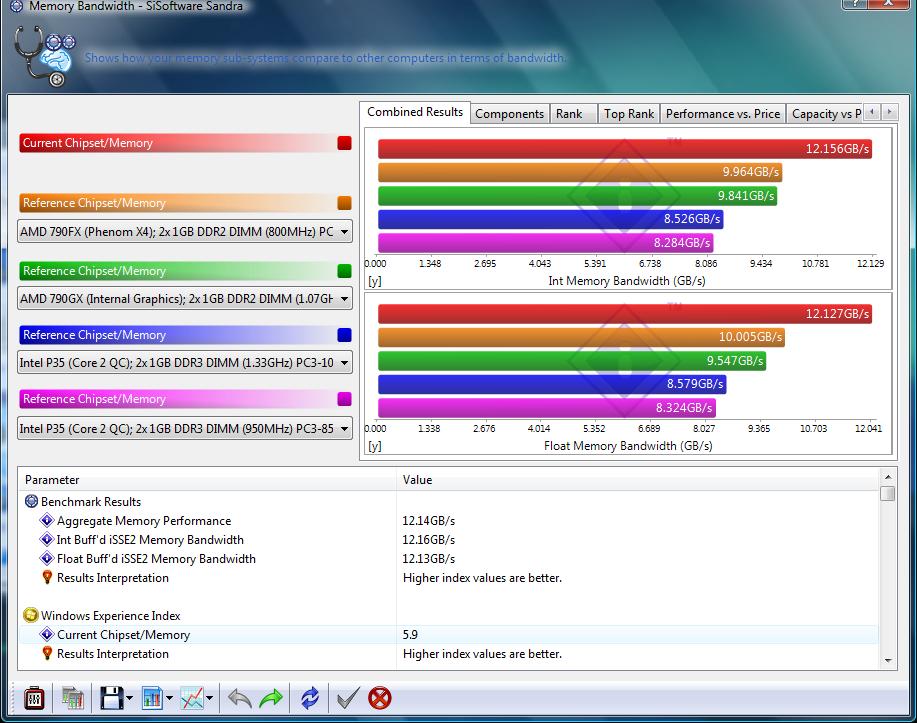917x723 pixels.
Task: Click the Benchmark Results node icon
Action: pos(32,501)
